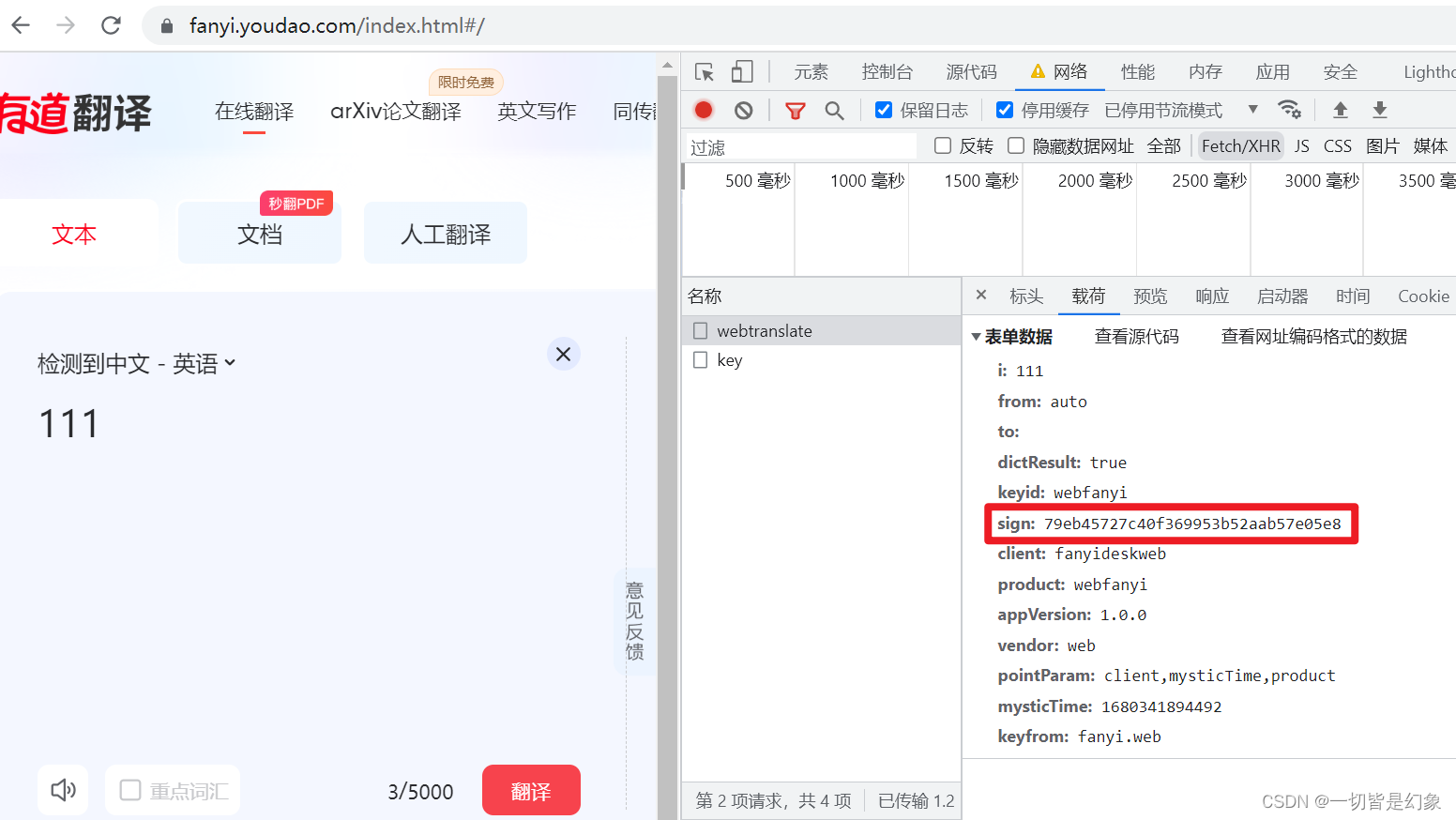Click the browser URL address field
The width and height of the screenshot is (1456, 820).
pyautogui.click(x=797, y=25)
